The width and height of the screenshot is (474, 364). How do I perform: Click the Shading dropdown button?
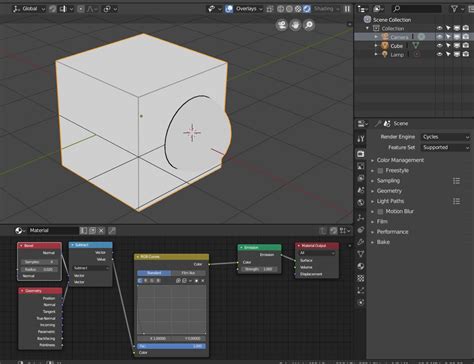[326, 9]
